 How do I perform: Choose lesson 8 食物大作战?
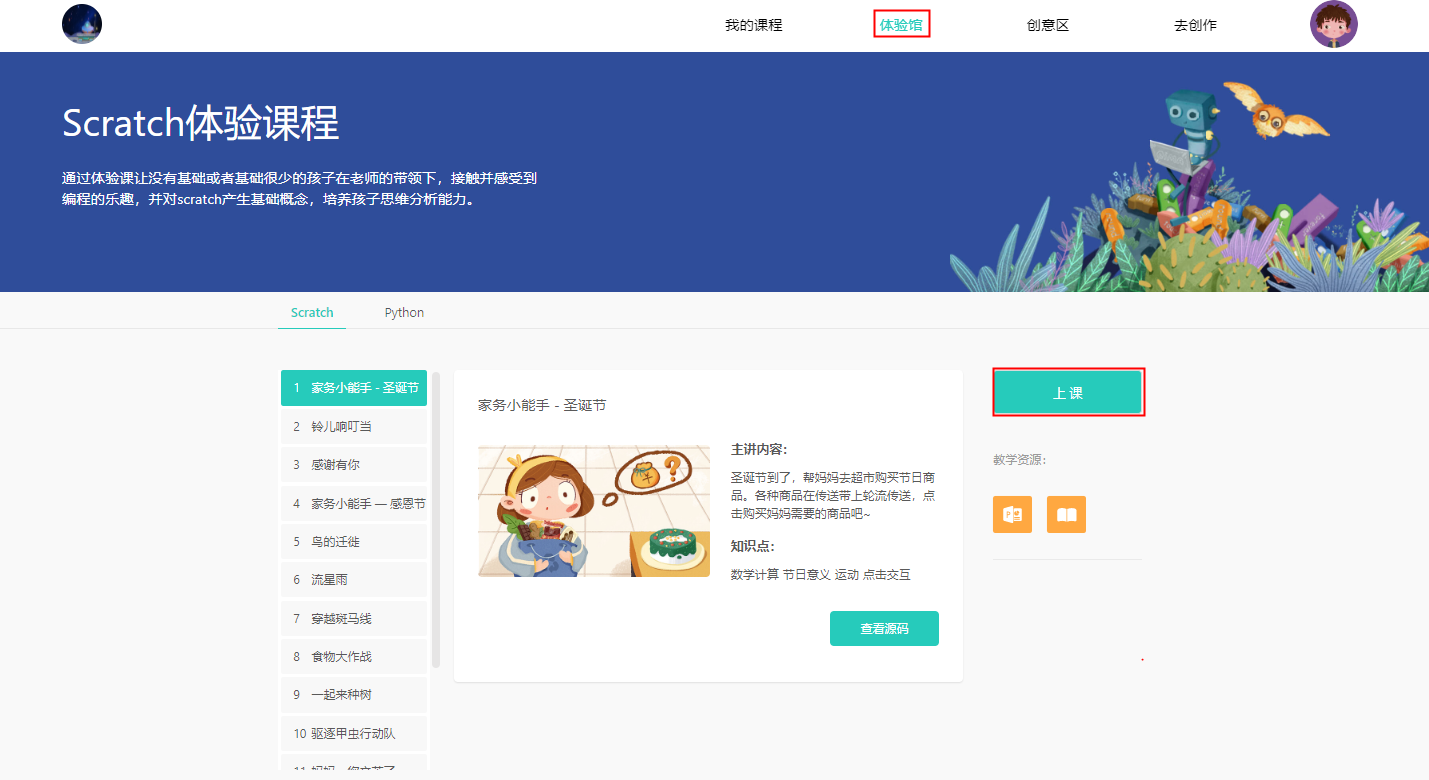pos(354,656)
